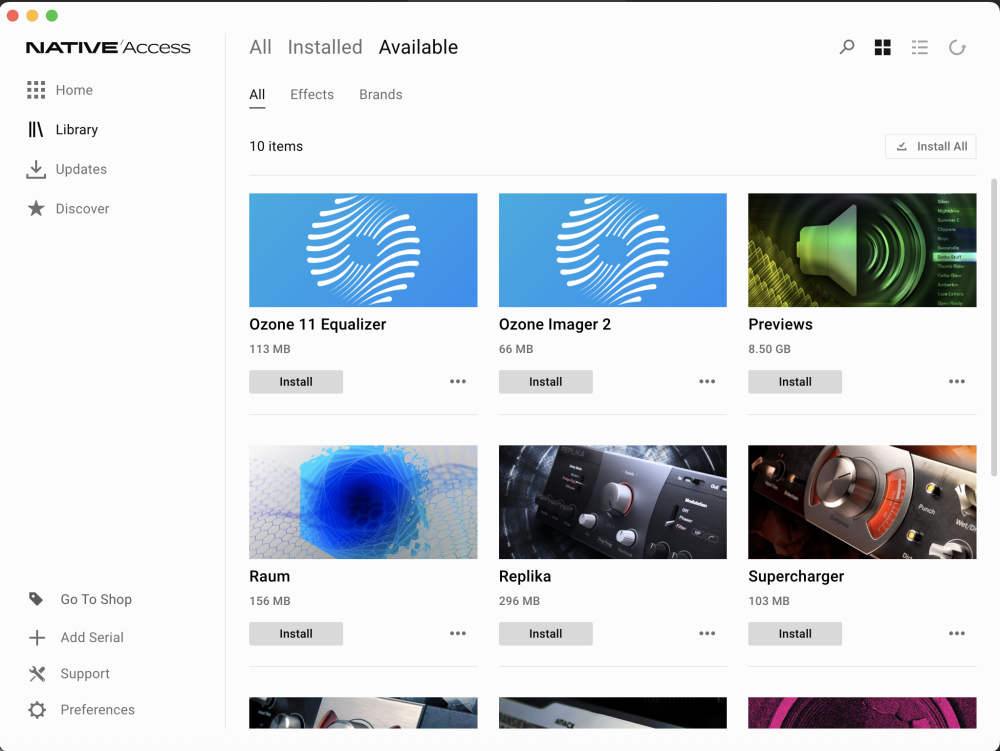Click the Home grid icon

36,90
